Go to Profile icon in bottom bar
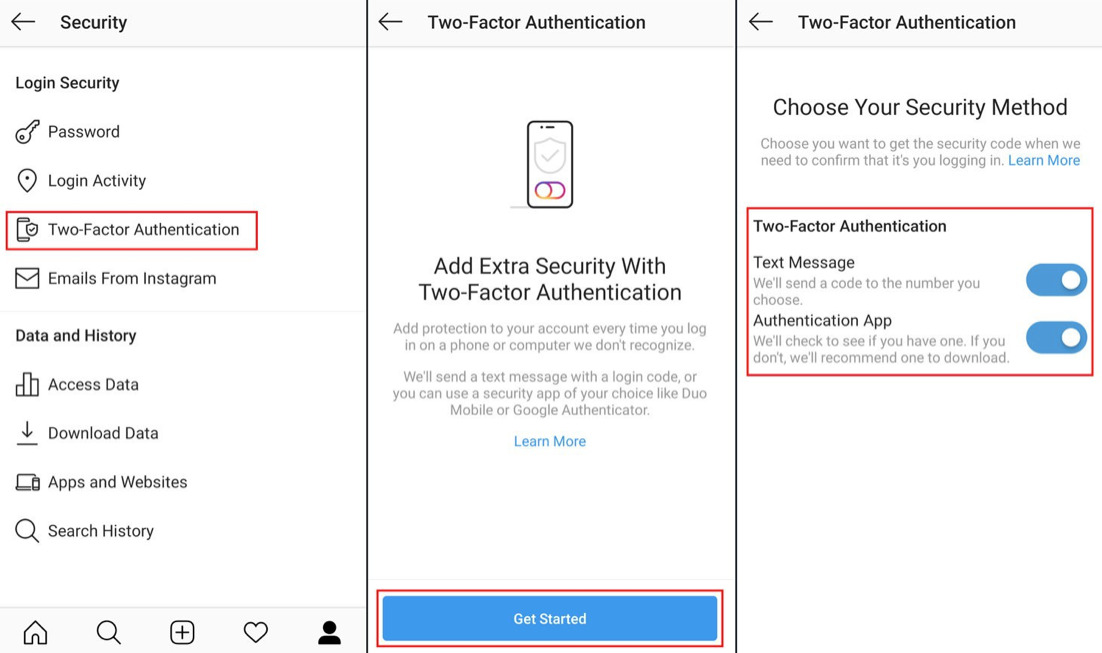This screenshot has width=1102, height=653. pos(329,632)
